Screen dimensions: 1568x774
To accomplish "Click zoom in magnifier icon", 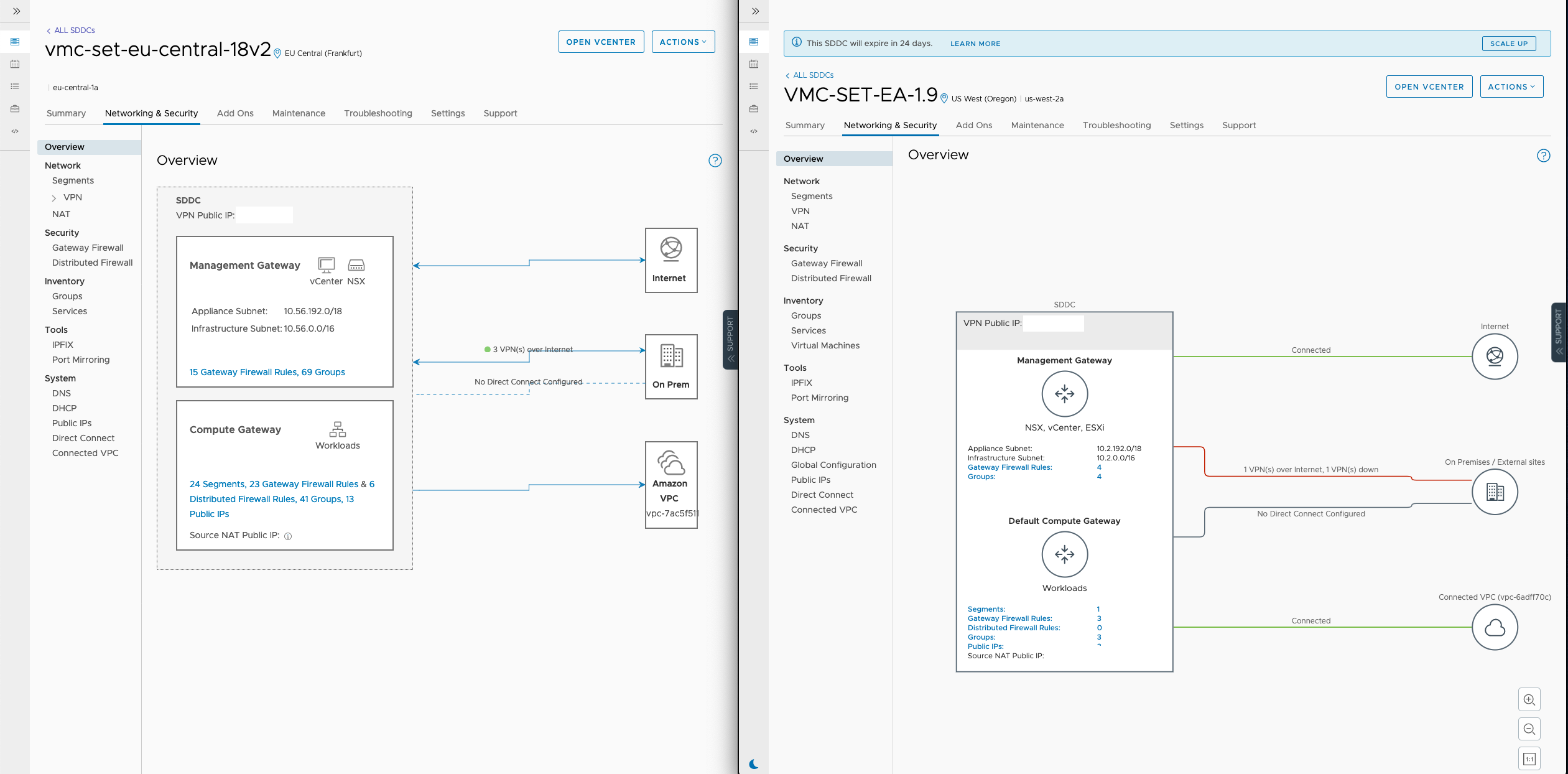I will [x=1529, y=700].
